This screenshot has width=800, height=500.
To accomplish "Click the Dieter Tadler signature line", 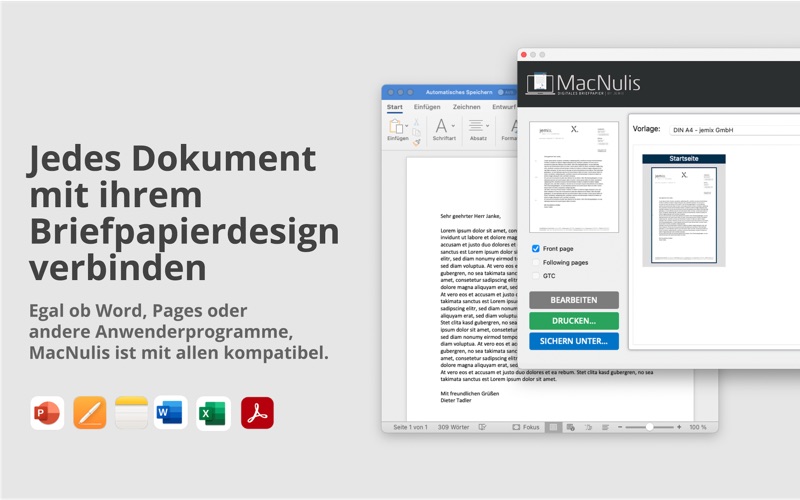I will point(456,401).
